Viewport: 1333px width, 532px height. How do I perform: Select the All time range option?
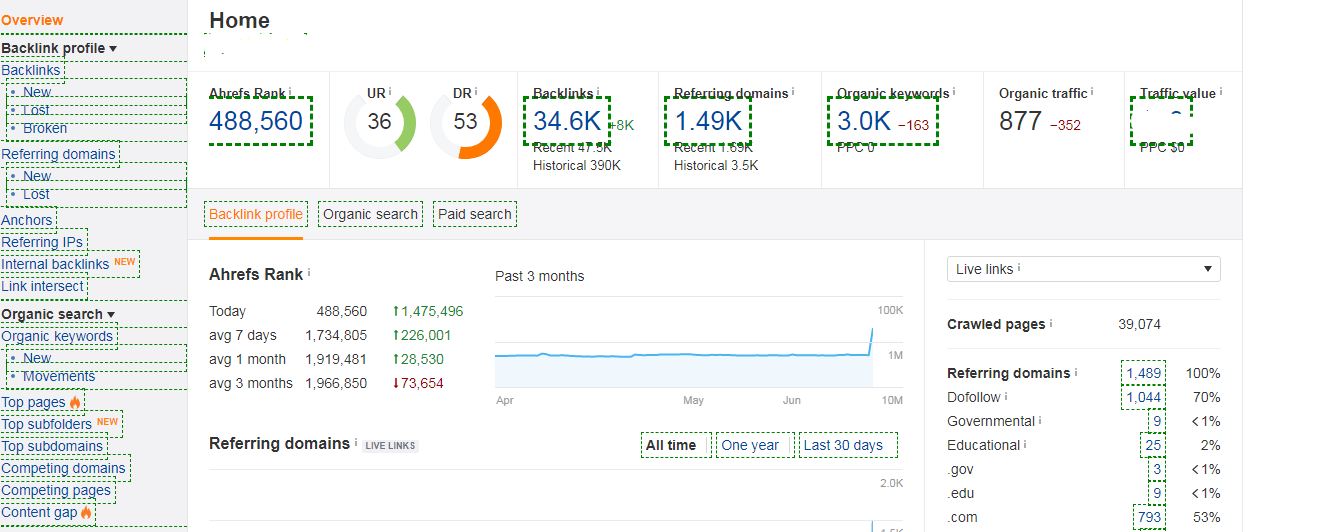[670, 445]
